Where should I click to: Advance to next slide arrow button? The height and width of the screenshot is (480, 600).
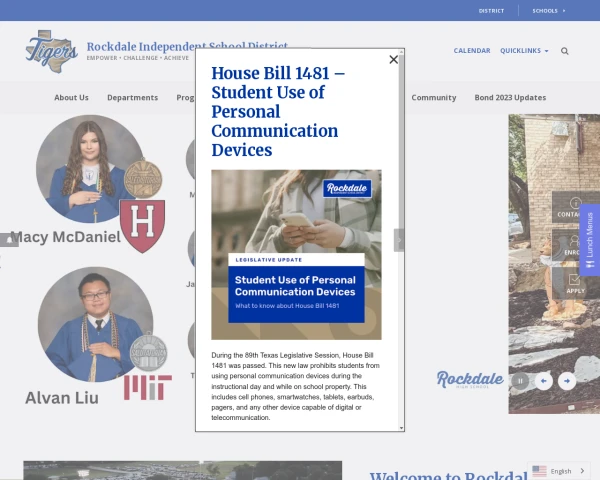click(567, 381)
